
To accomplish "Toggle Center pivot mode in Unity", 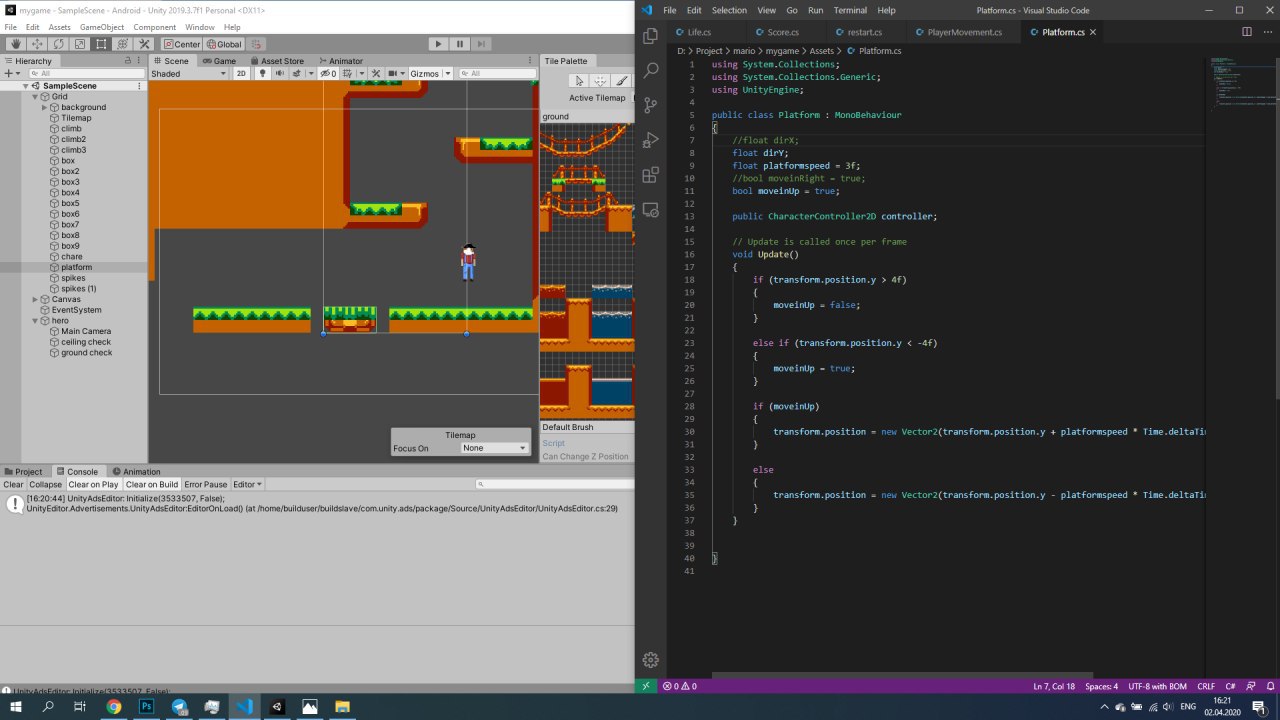I will click(182, 44).
